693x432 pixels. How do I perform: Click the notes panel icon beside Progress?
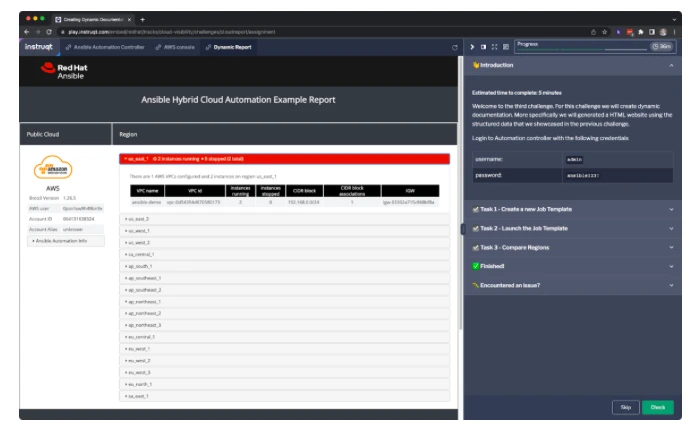506,47
